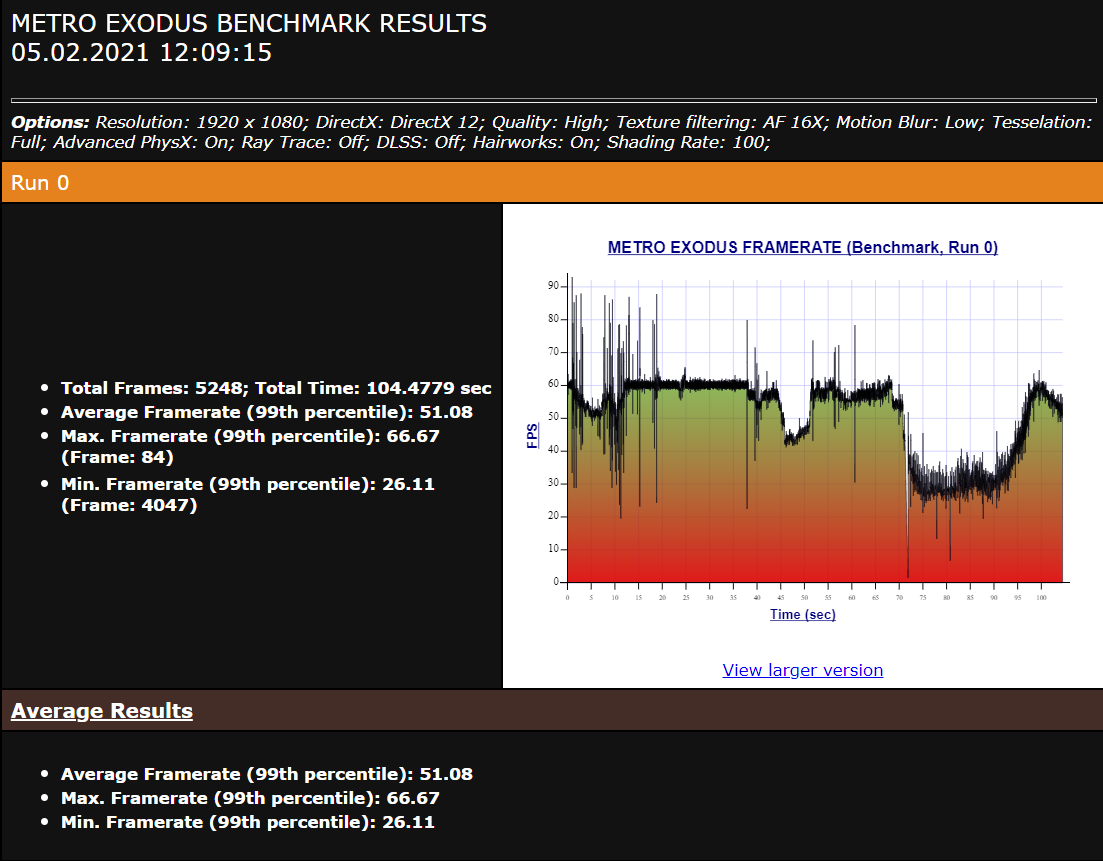Screen dimensions: 1103x861
Task: Select the "Total Frames: 5248" text
Action: [152, 388]
